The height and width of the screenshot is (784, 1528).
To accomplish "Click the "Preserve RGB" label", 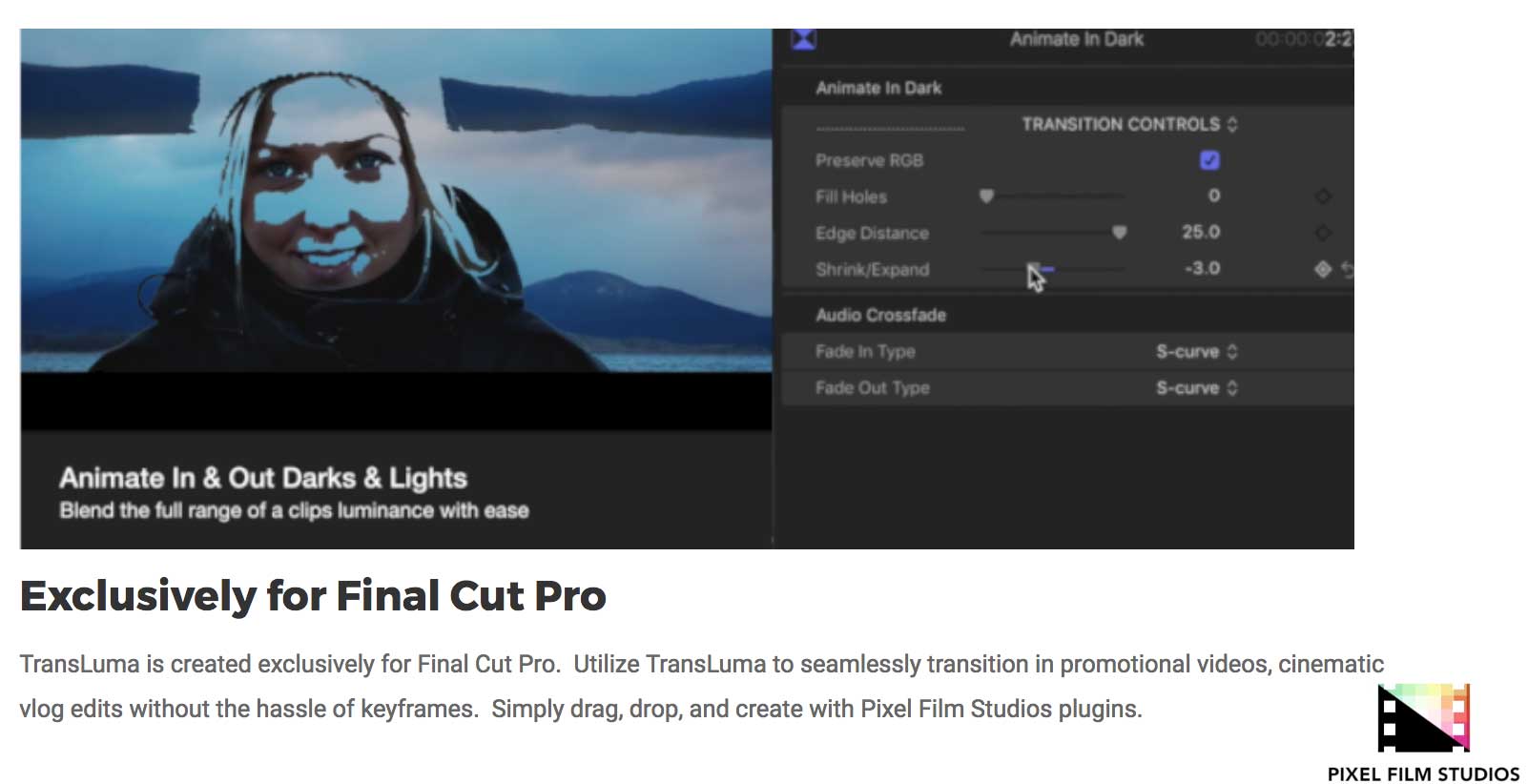I will pos(869,160).
